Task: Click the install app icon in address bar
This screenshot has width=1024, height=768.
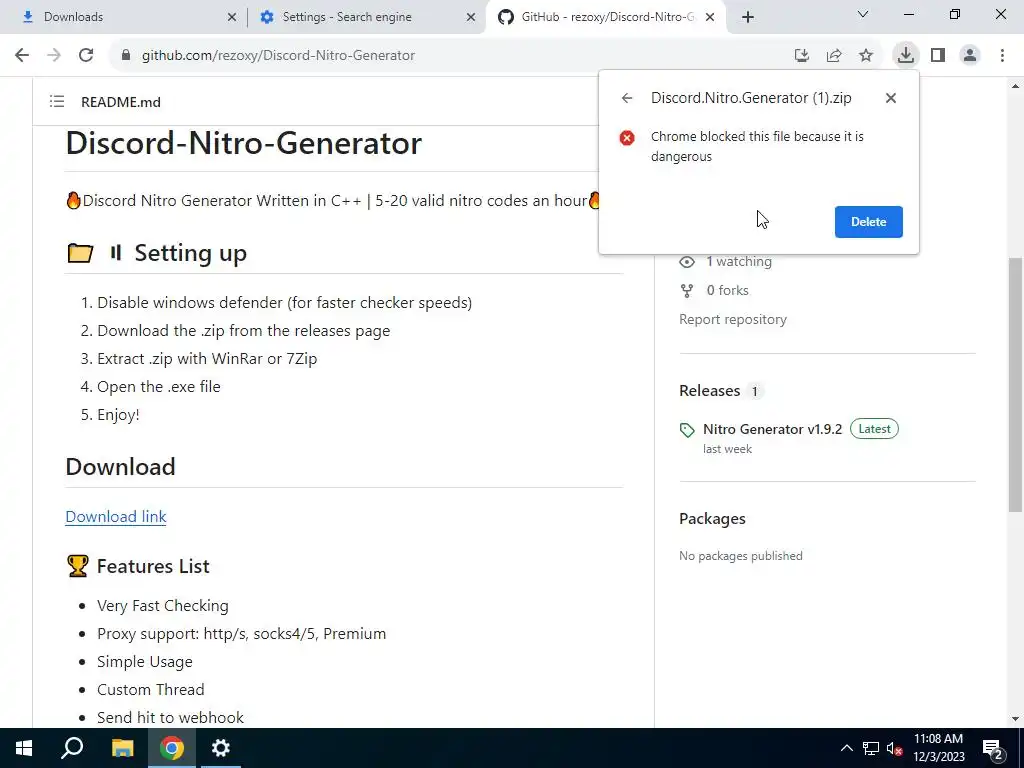Action: 802,56
